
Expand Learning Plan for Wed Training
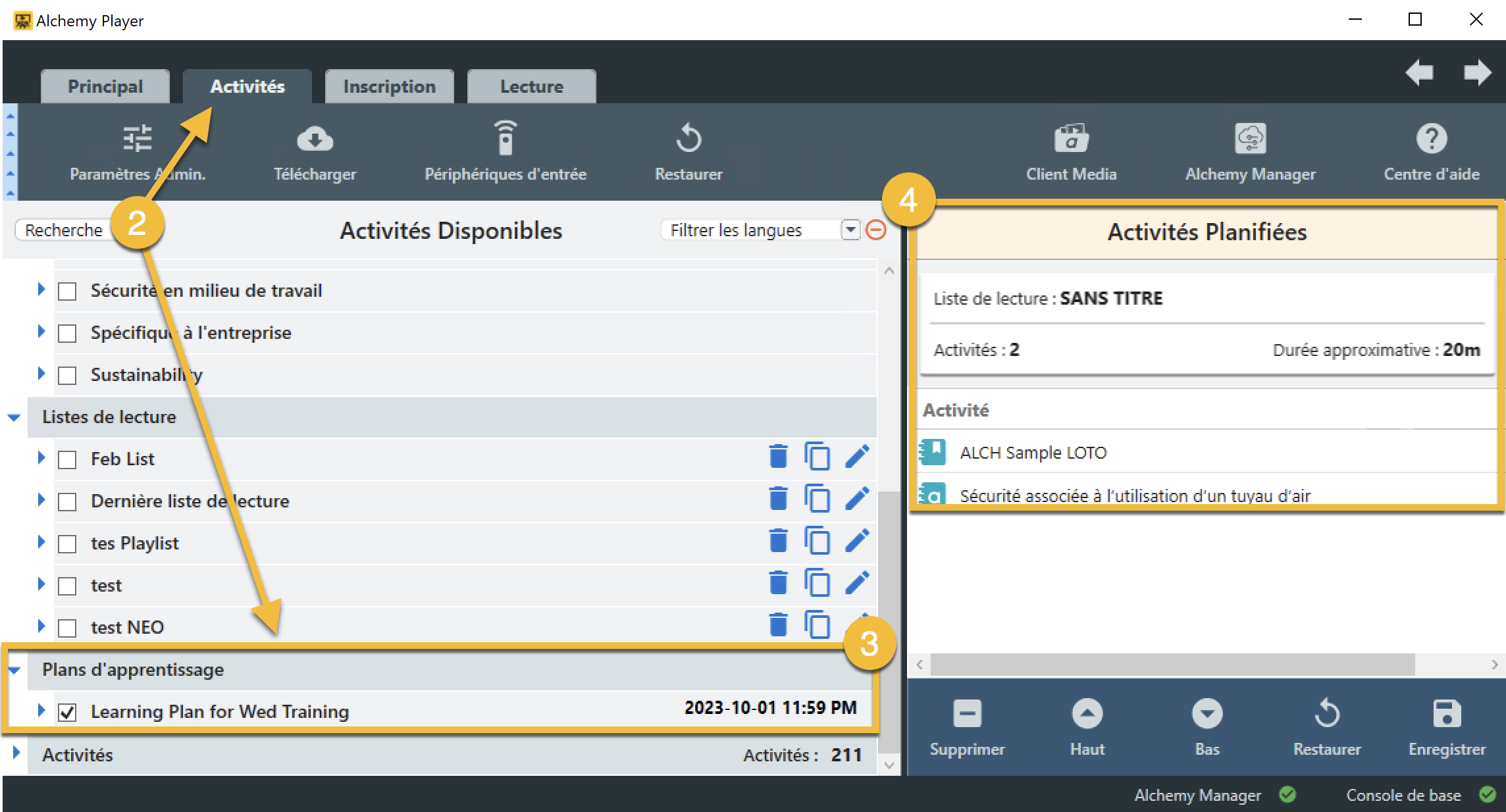[x=41, y=710]
